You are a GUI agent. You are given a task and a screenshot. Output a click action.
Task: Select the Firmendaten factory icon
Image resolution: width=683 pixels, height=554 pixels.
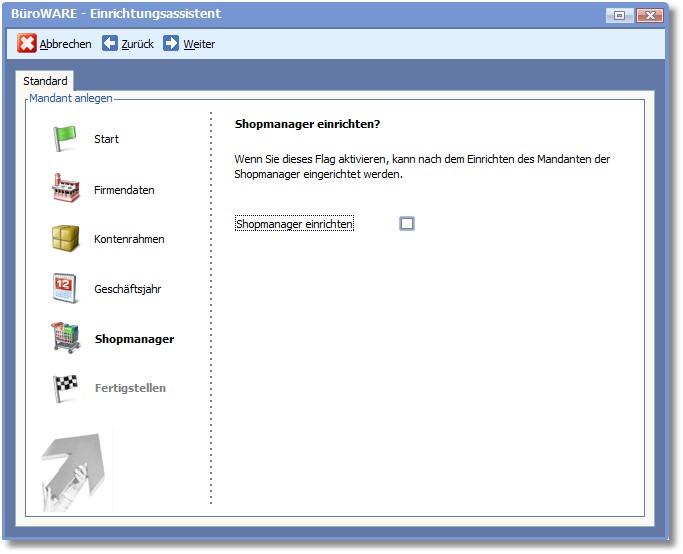click(65, 189)
